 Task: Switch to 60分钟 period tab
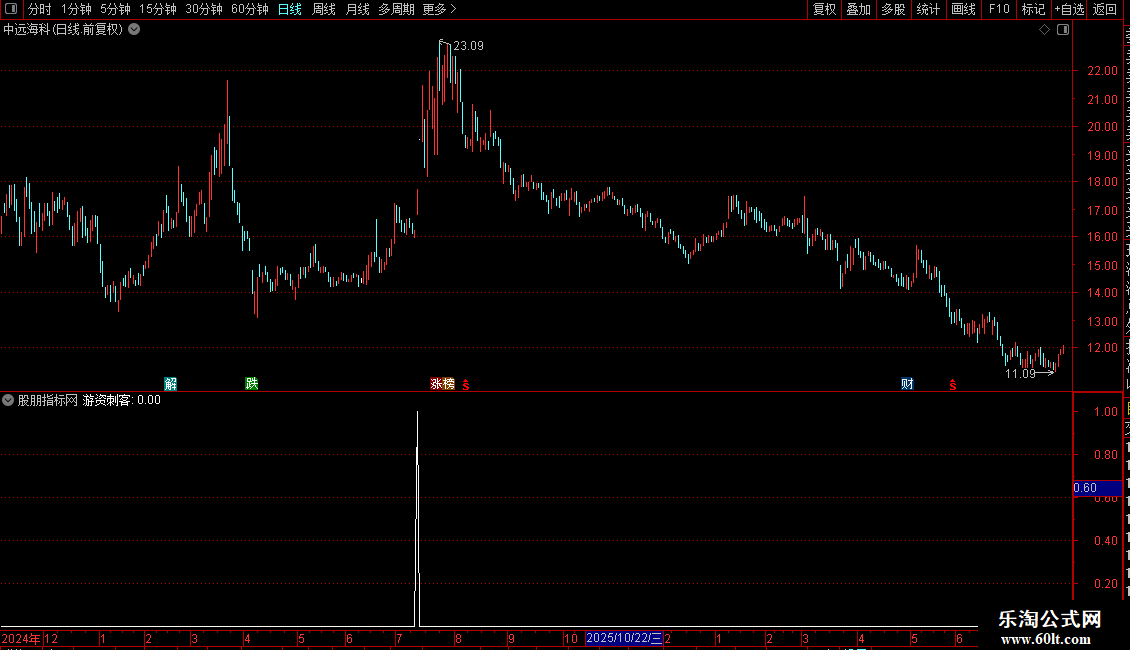click(x=249, y=9)
